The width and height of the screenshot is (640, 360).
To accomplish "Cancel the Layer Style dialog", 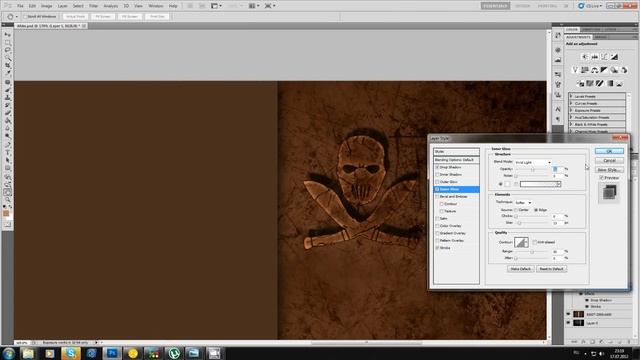I will coord(609,160).
